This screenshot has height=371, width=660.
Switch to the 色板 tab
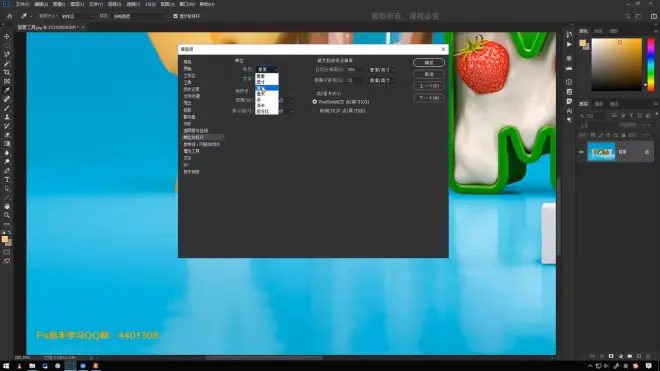(x=598, y=31)
